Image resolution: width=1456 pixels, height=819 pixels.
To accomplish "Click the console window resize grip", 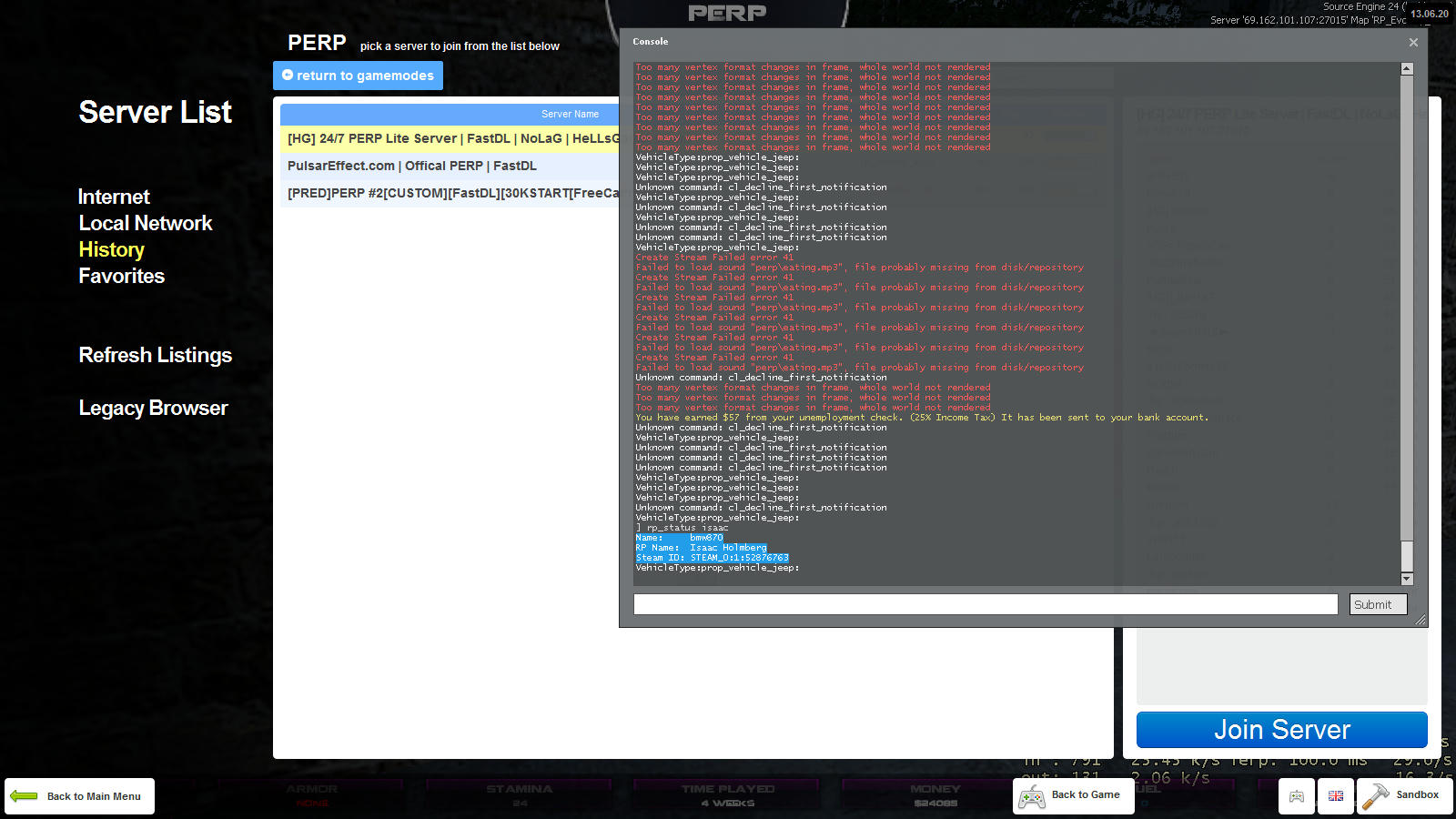I will pyautogui.click(x=1421, y=620).
